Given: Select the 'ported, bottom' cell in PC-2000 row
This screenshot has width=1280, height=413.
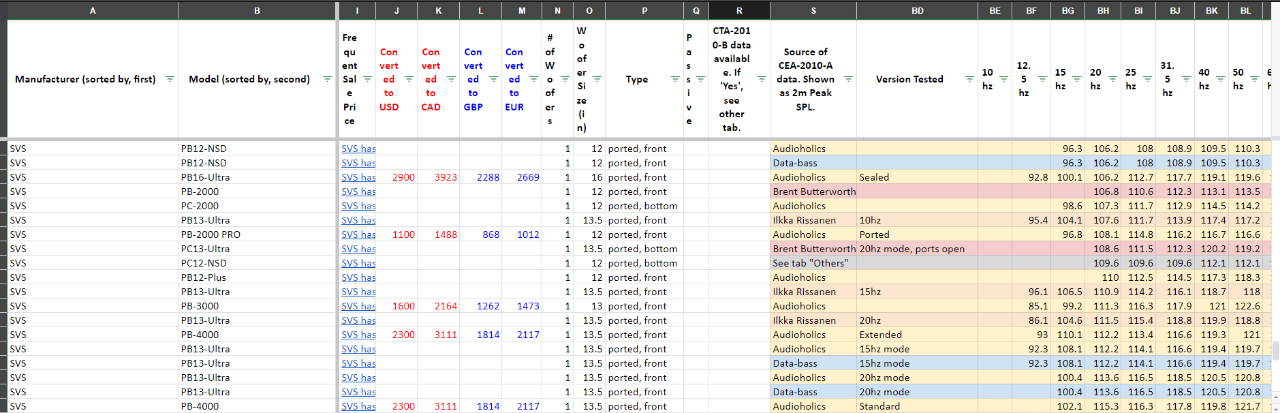Looking at the screenshot, I should click(644, 205).
